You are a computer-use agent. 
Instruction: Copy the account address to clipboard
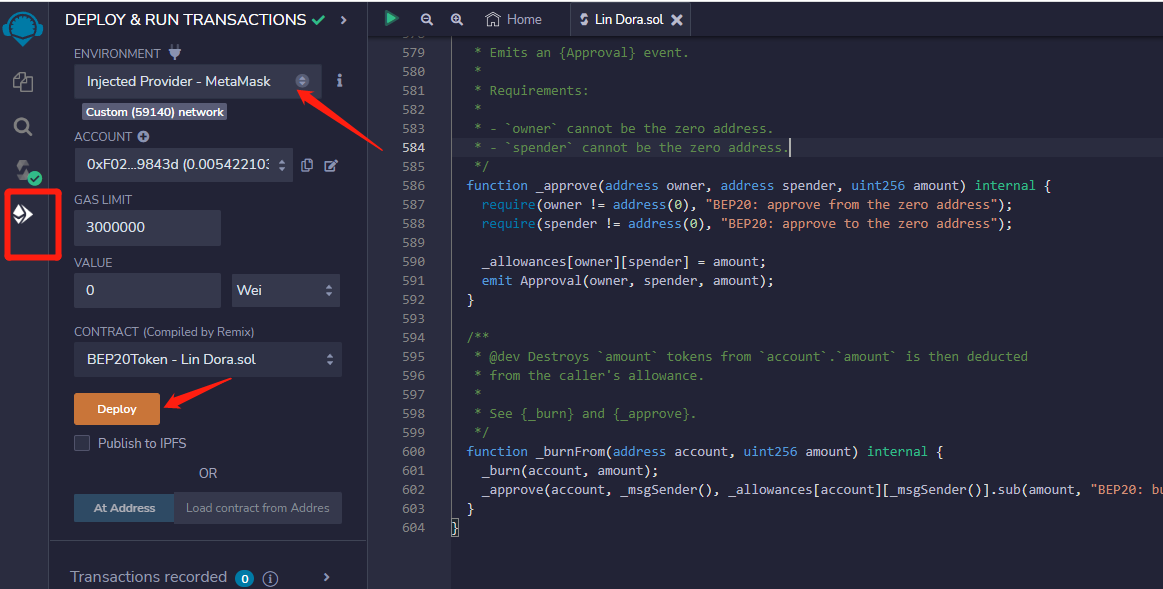307,165
